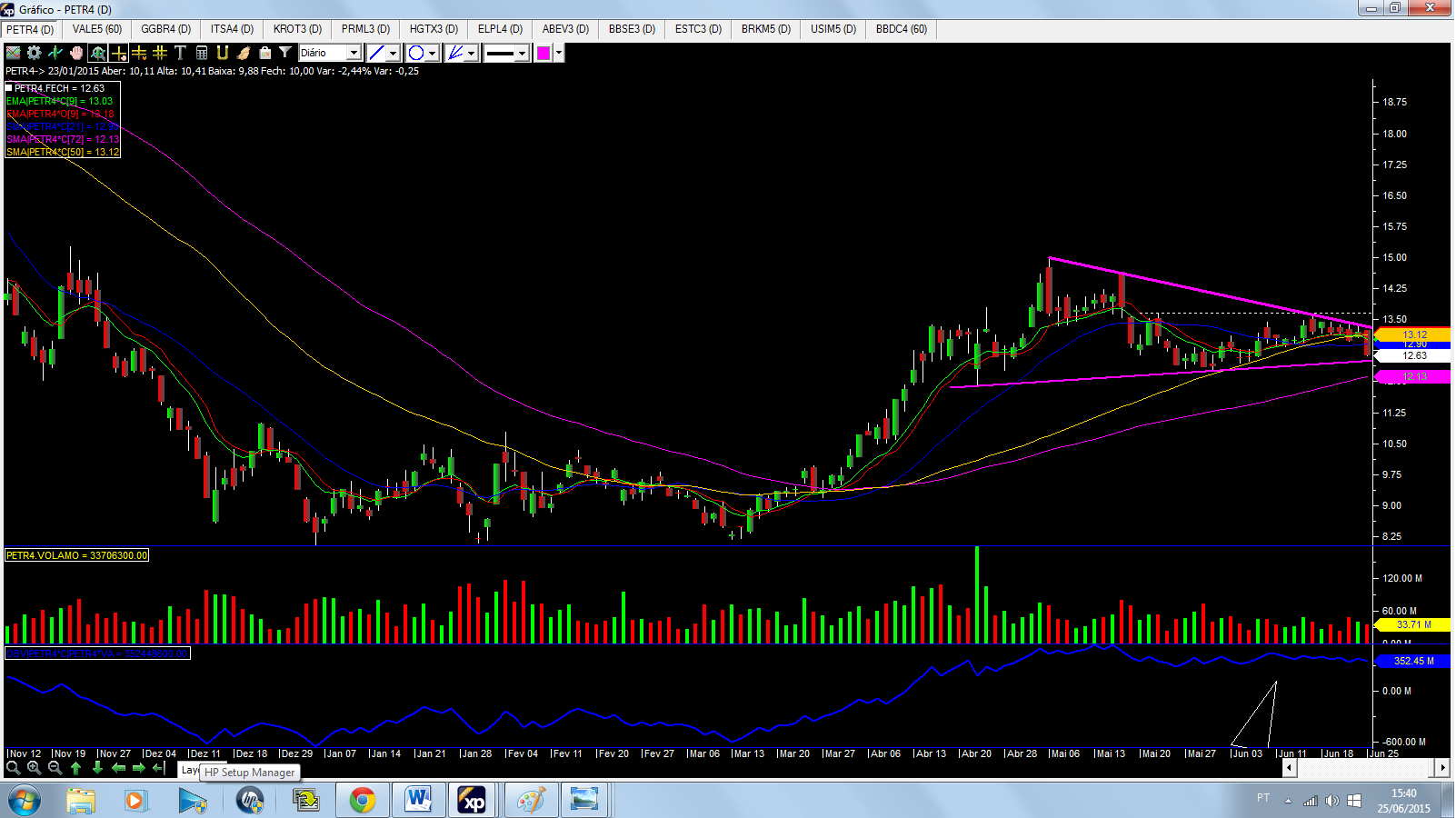The width and height of the screenshot is (1456, 818).
Task: Click the green indicator tool icon
Action: coord(55,53)
